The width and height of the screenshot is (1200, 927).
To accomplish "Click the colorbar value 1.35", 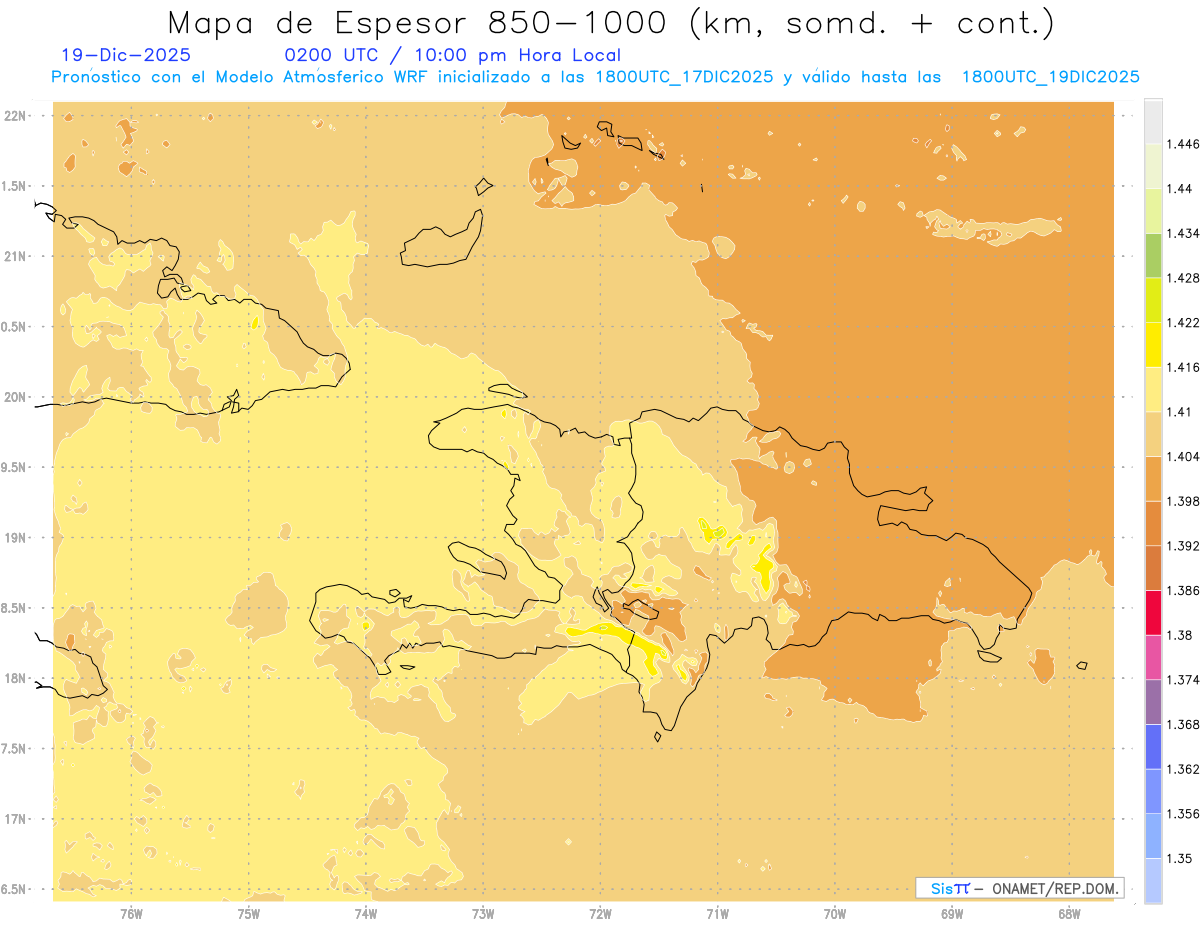I will [x=1180, y=859].
